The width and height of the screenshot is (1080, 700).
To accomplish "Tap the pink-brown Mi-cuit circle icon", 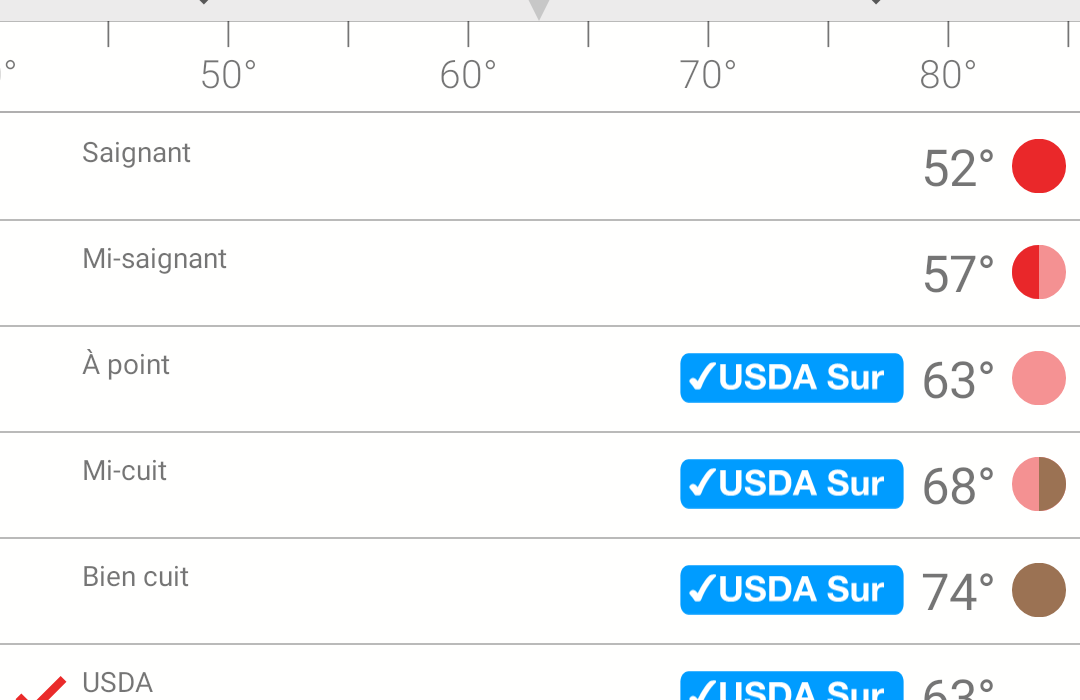I will 1039,484.
